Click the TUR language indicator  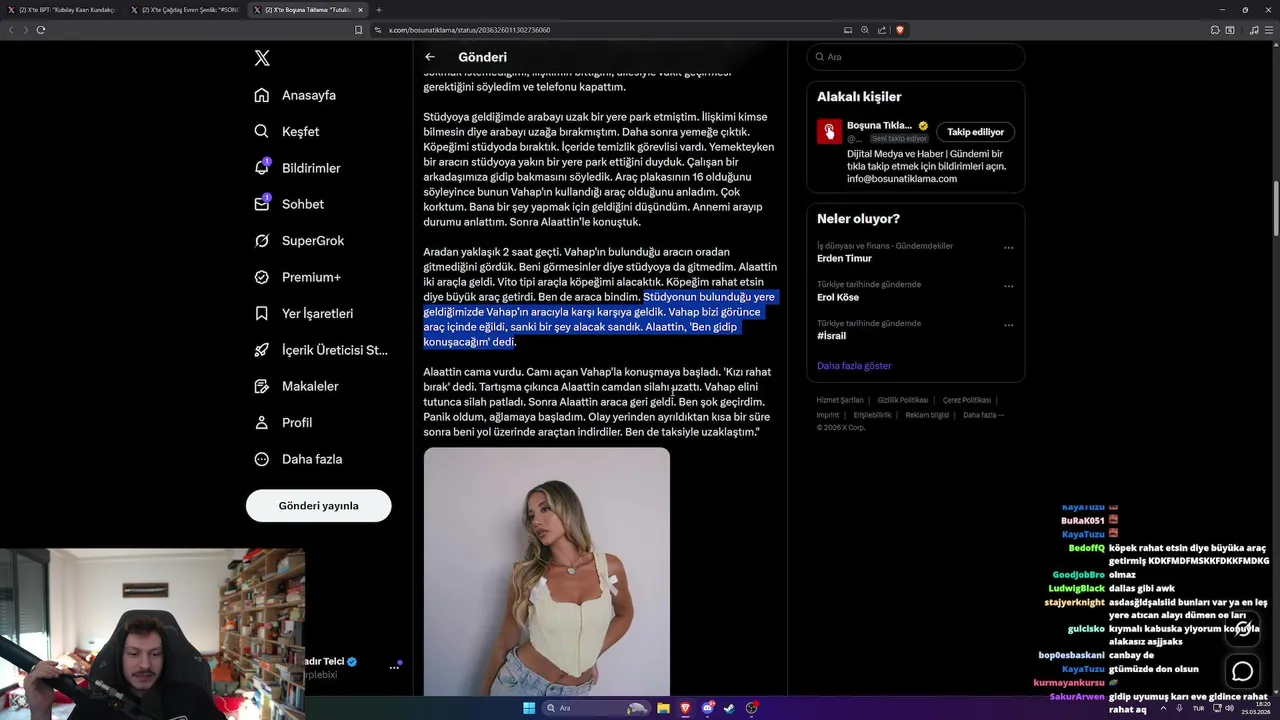pyautogui.click(x=1198, y=708)
